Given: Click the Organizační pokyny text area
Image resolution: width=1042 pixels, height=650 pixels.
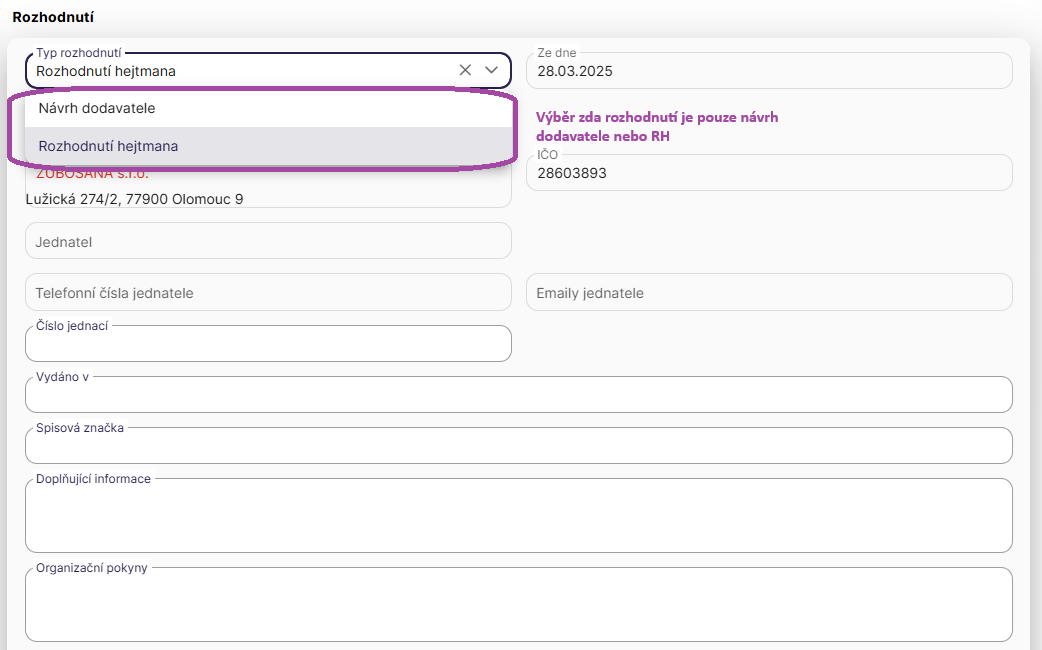Looking at the screenshot, I should 518,606.
